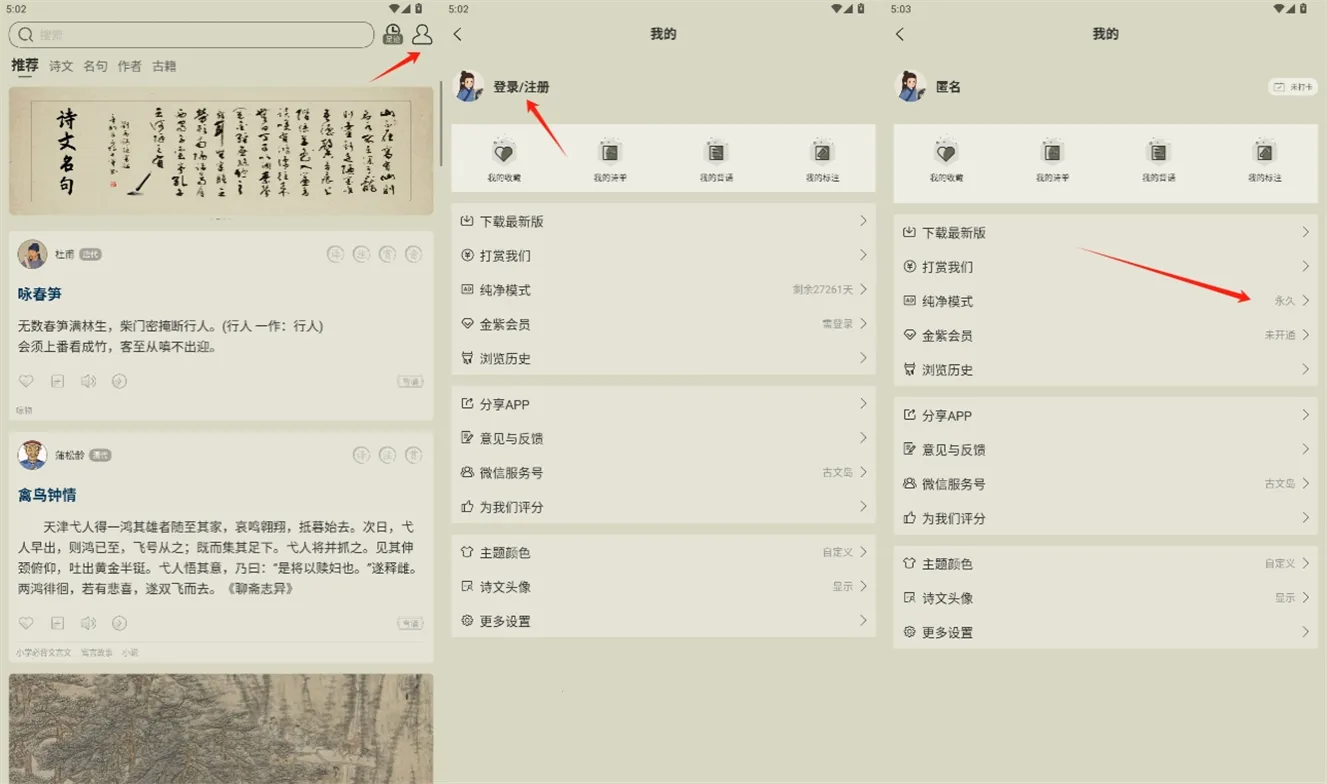The height and width of the screenshot is (784, 1327).
Task: Select the 古籍 tab
Action: pos(164,66)
